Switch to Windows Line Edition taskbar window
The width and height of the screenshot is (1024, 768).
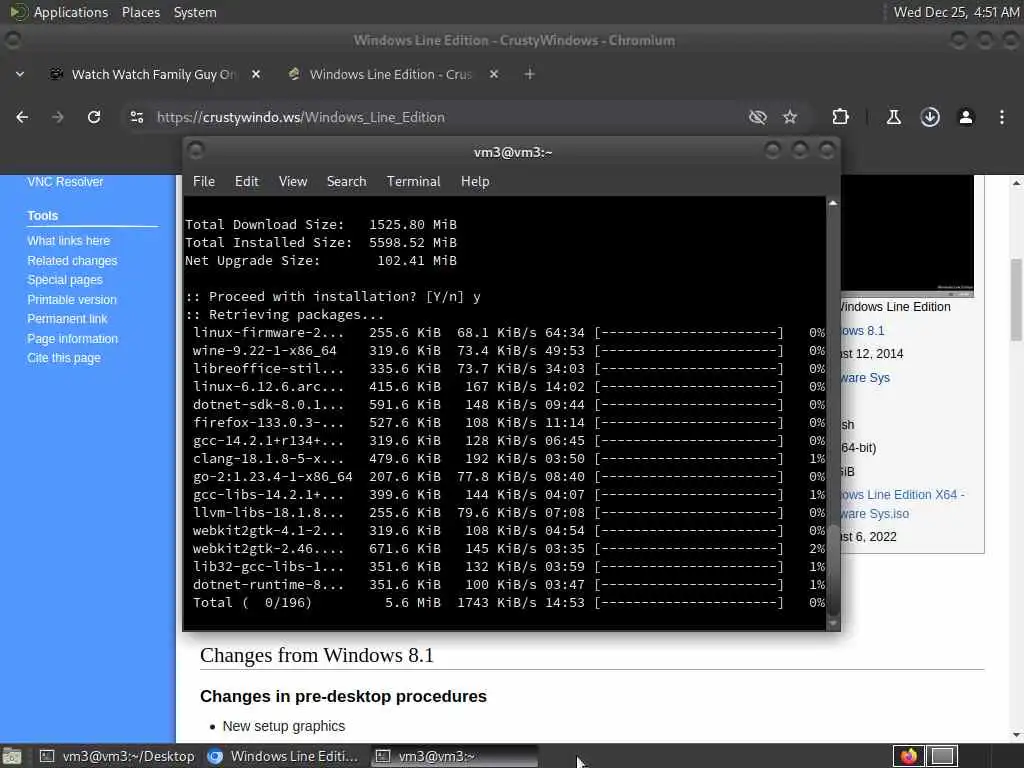pyautogui.click(x=283, y=756)
